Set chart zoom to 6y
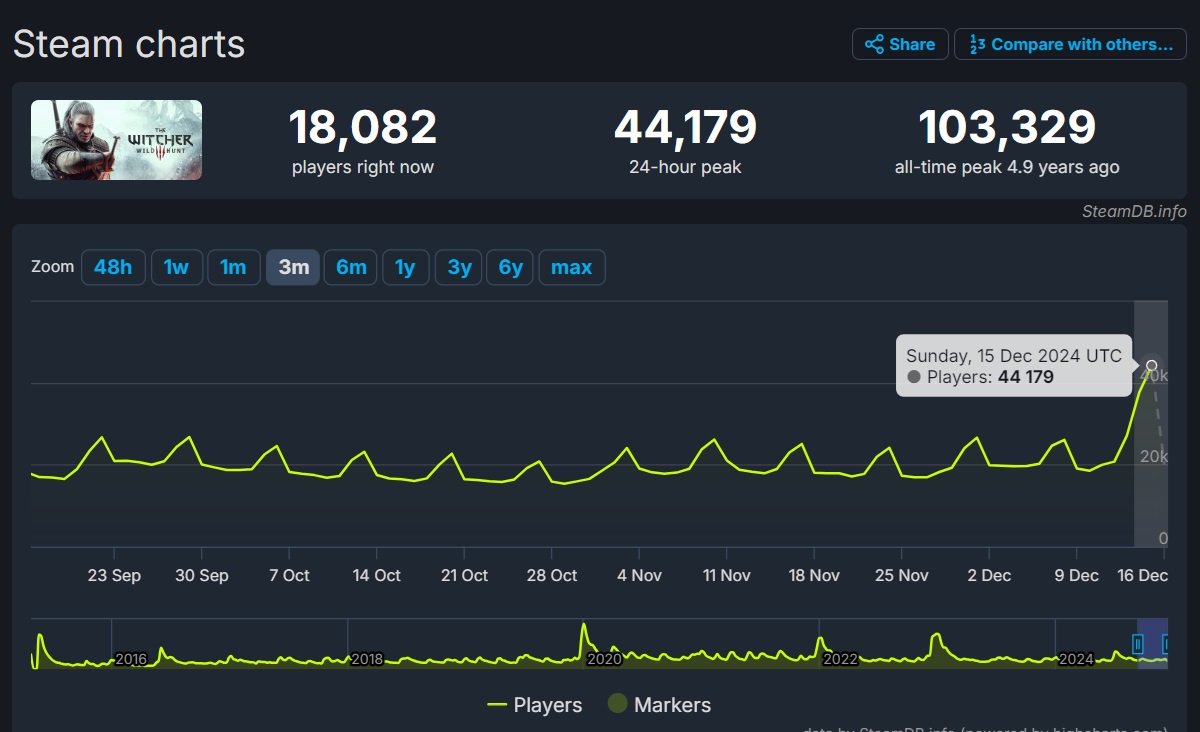Viewport: 1200px width, 732px height. coord(510,267)
